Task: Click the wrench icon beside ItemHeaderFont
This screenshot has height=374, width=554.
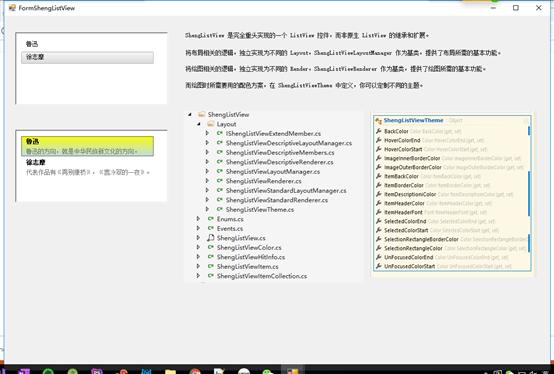Action: click(378, 212)
